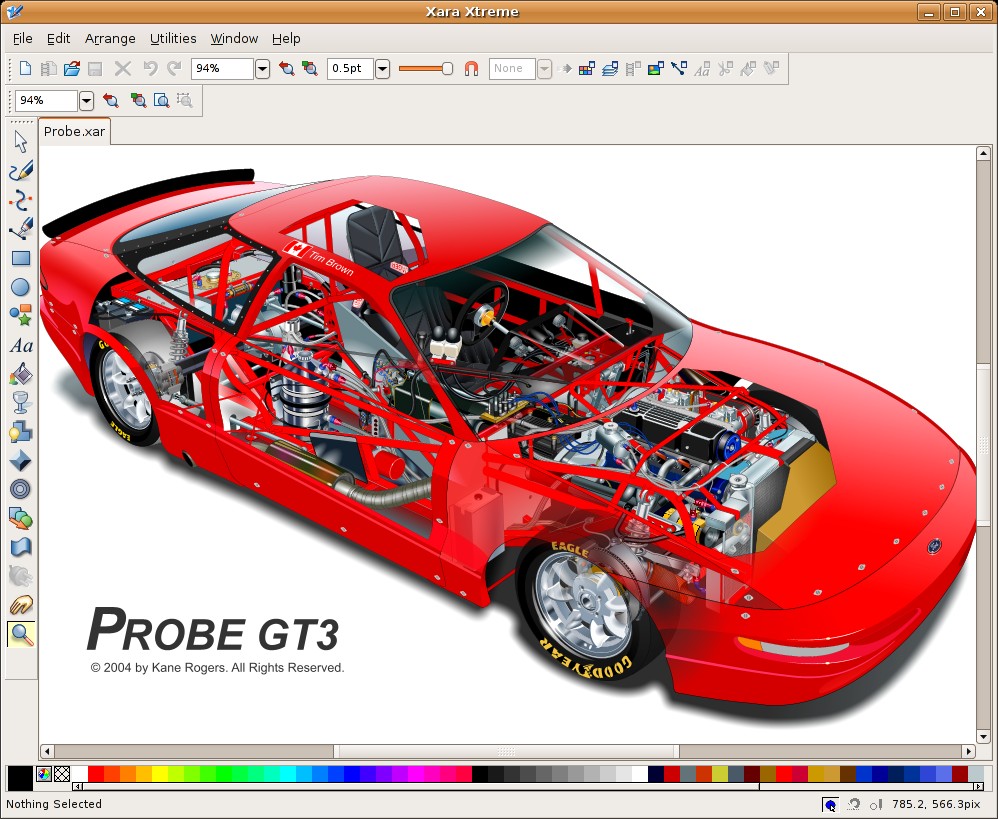Select the Rectangle tool
998x819 pixels.
[20, 258]
